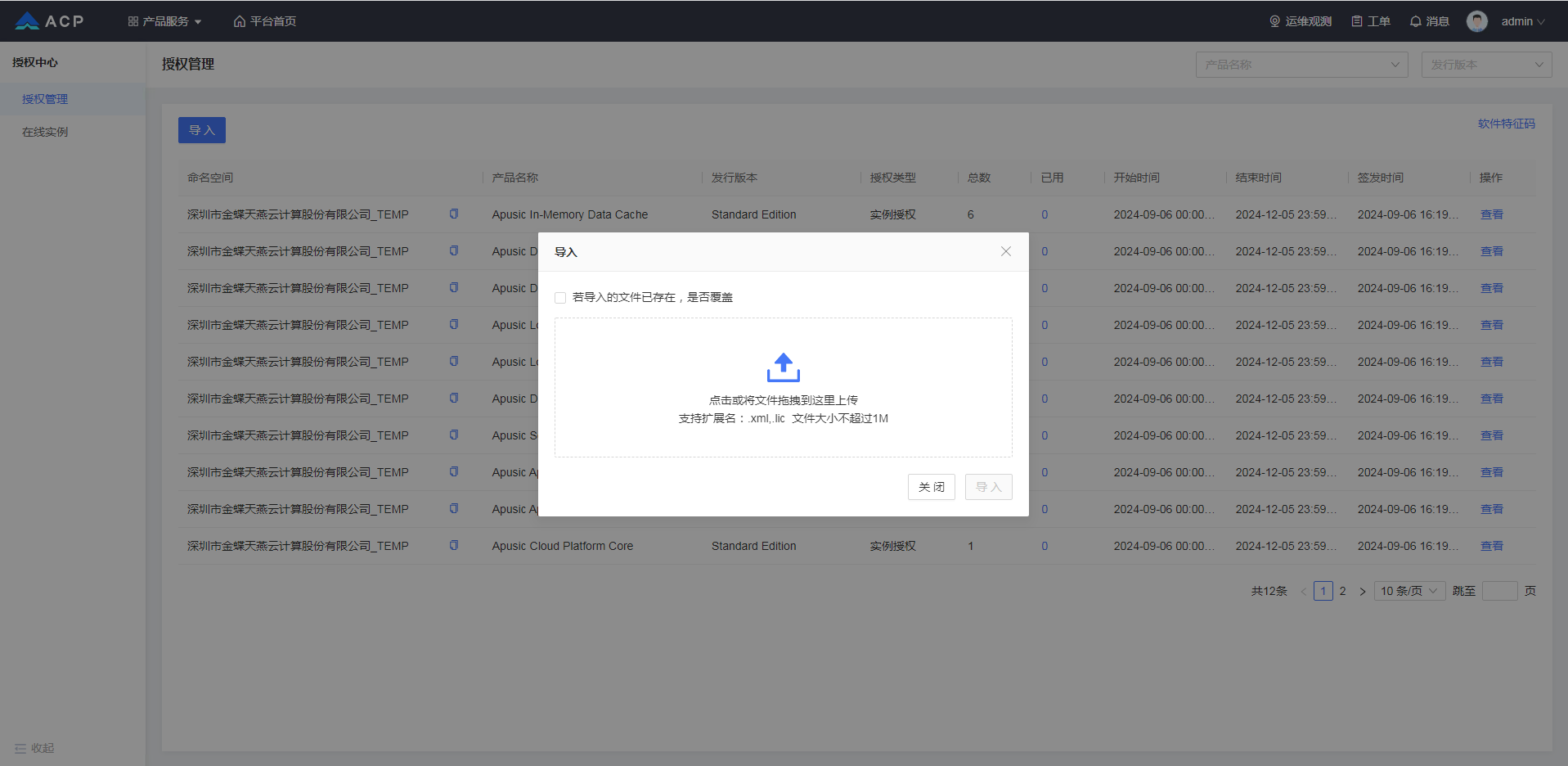The width and height of the screenshot is (1568, 766).
Task: Click the 已用 count for Cloud Platform Core
Action: point(1045,546)
